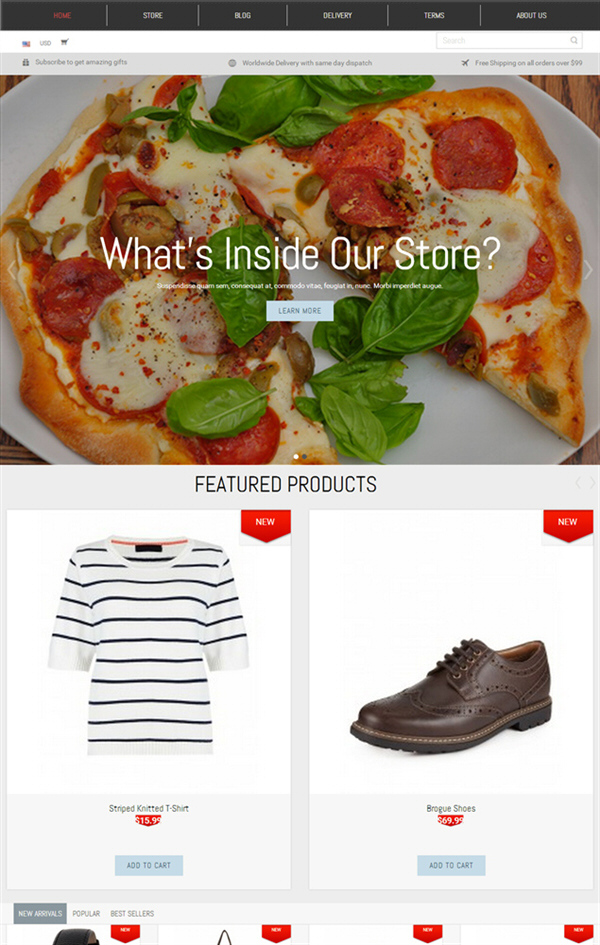Click the airplane Free Shipping icon

[465, 62]
